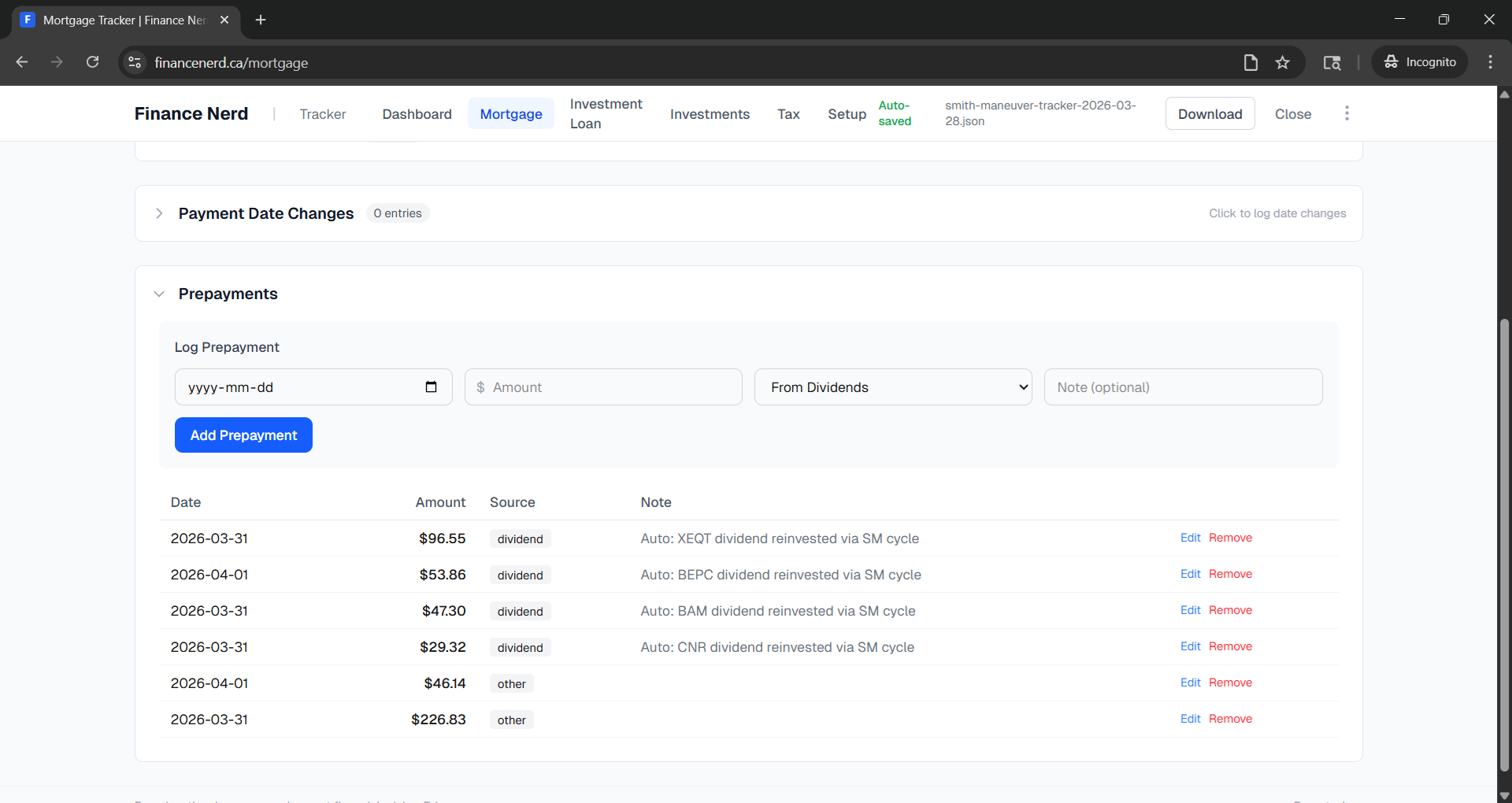Click the browser back arrow
The width and height of the screenshot is (1512, 803).
point(22,62)
